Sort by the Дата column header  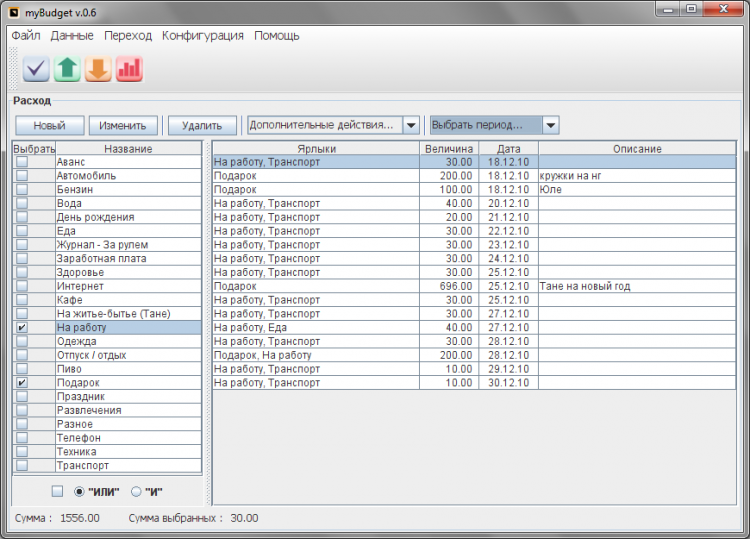point(508,149)
